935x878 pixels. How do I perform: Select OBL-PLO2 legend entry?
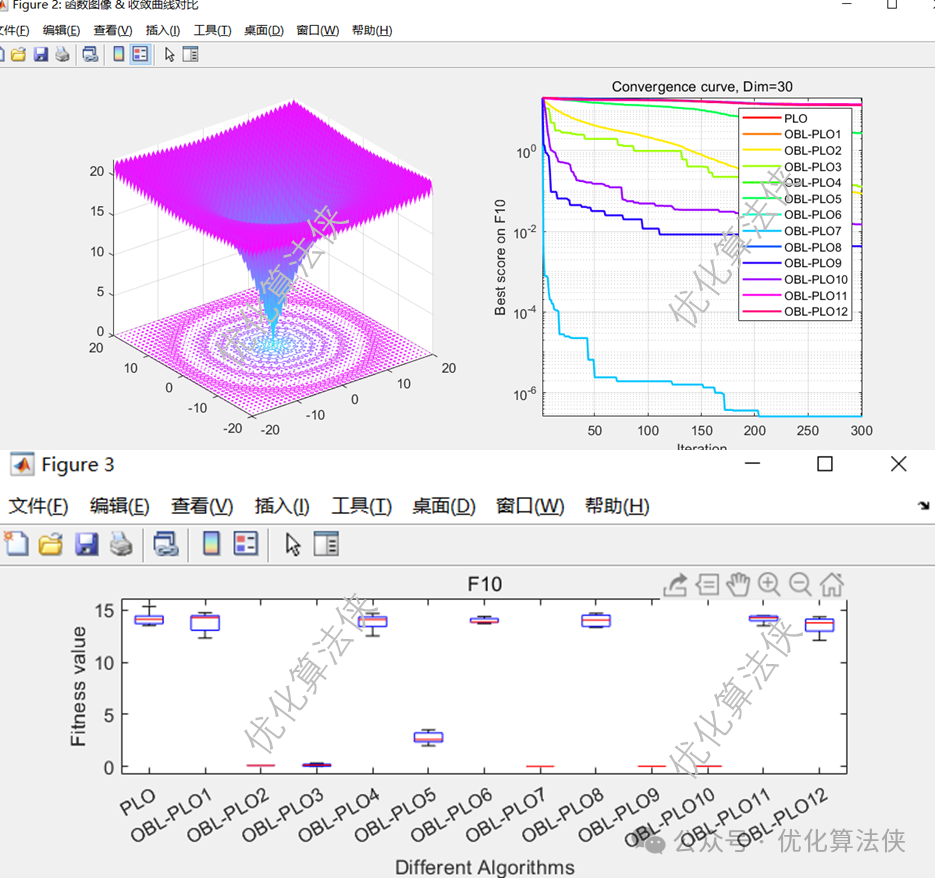click(792, 150)
